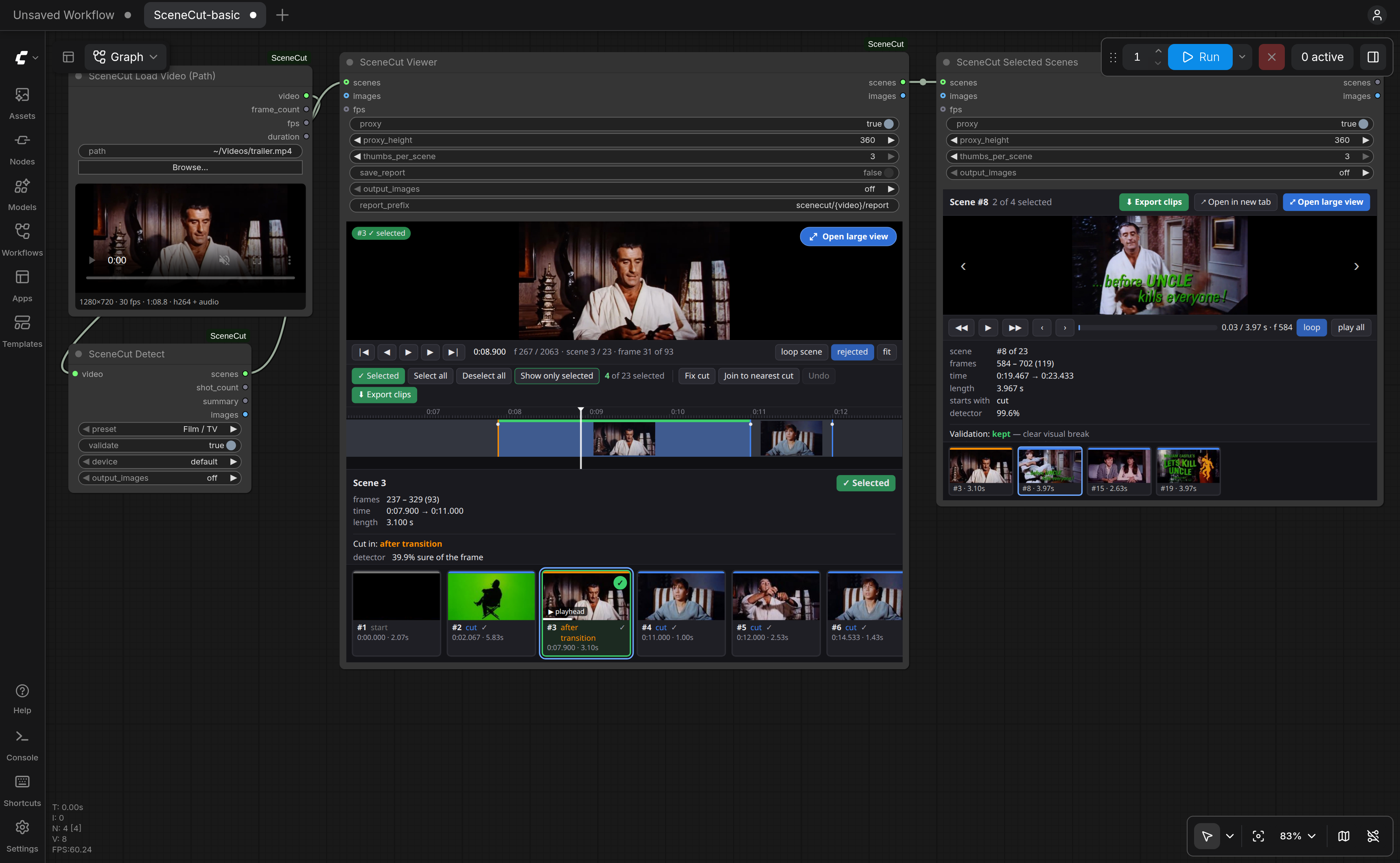Open the Console panel
Viewport: 1400px width, 863px height.
pyautogui.click(x=22, y=745)
